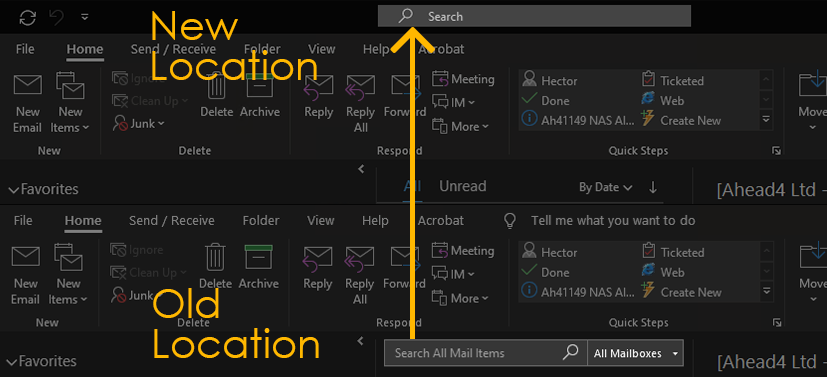Run the Web quick step in the upper ribbon
Screen dimensions: 827x377
(662, 100)
